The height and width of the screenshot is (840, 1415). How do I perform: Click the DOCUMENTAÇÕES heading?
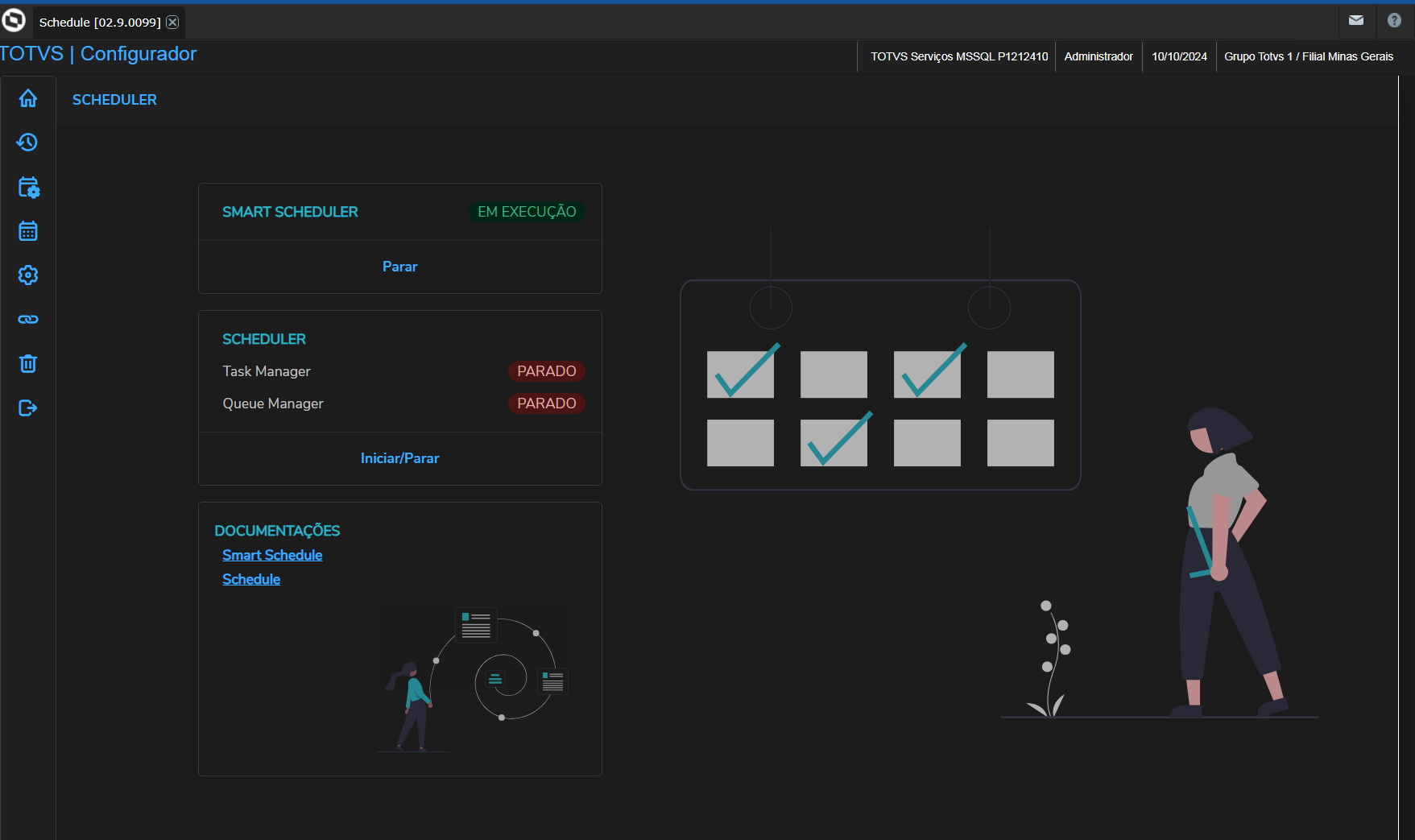pyautogui.click(x=277, y=531)
